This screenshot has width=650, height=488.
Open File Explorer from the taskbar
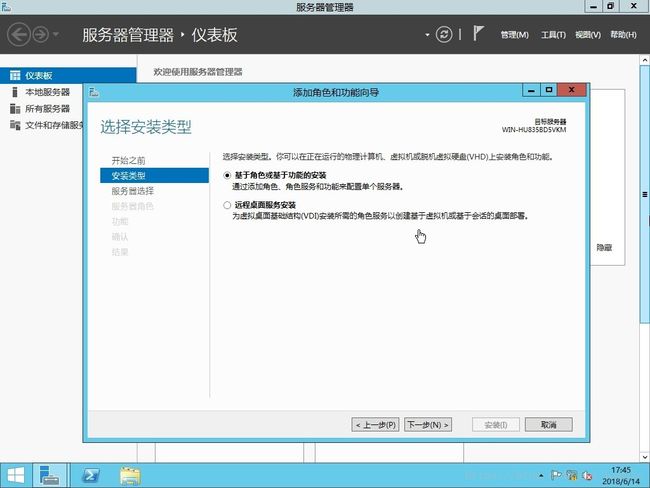130,476
